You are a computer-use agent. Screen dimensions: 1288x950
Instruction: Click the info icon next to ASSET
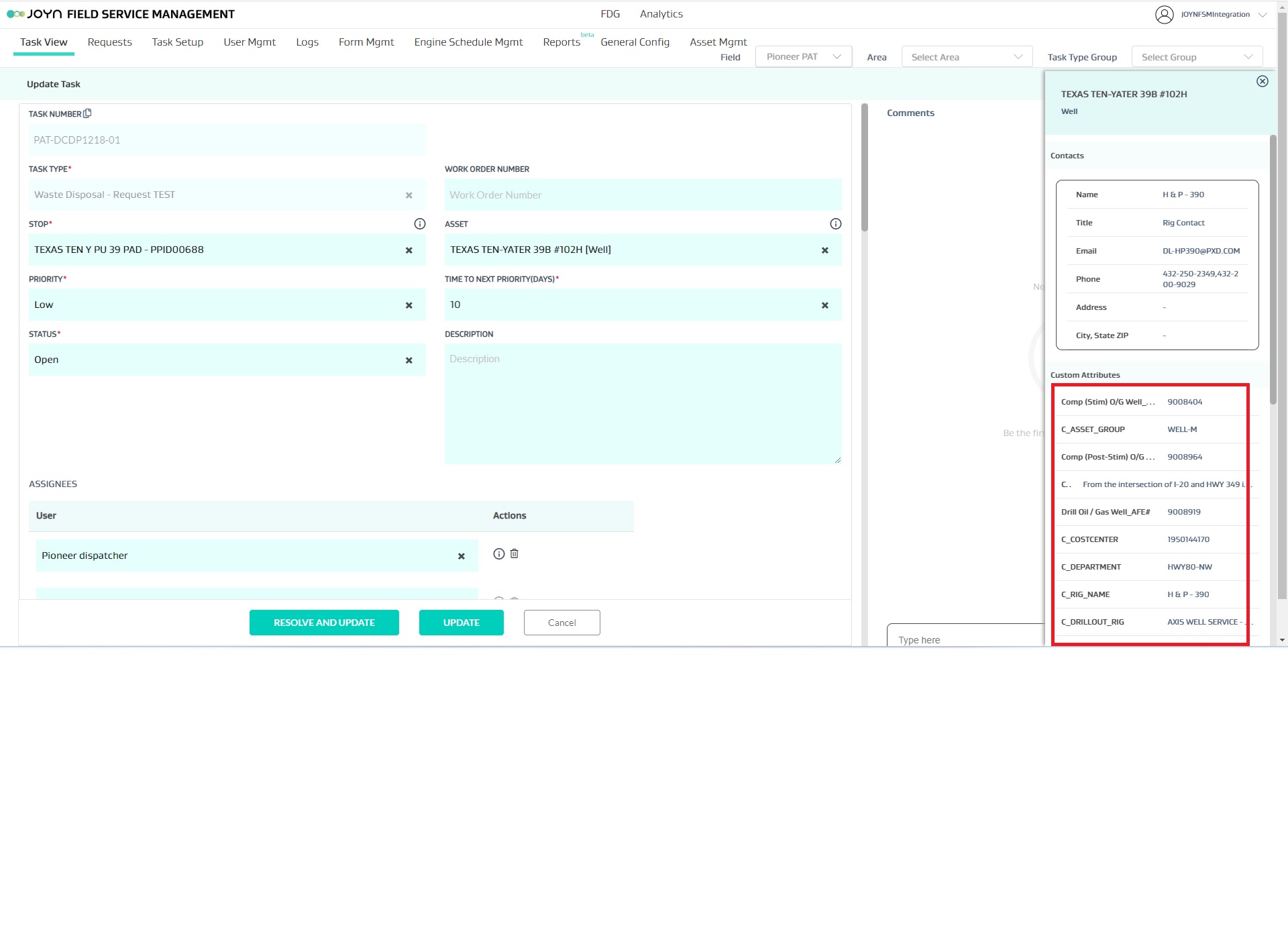(x=836, y=224)
